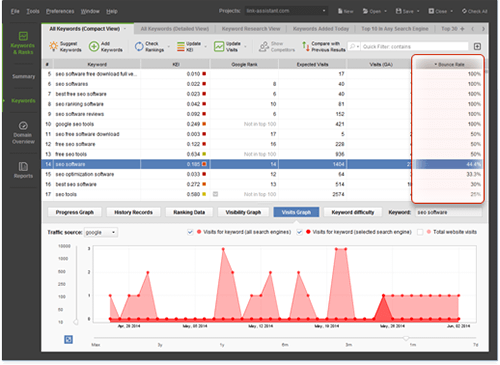Click the plus icon to add workspace tab
The height and width of the screenshot is (365, 500).
tap(462, 29)
